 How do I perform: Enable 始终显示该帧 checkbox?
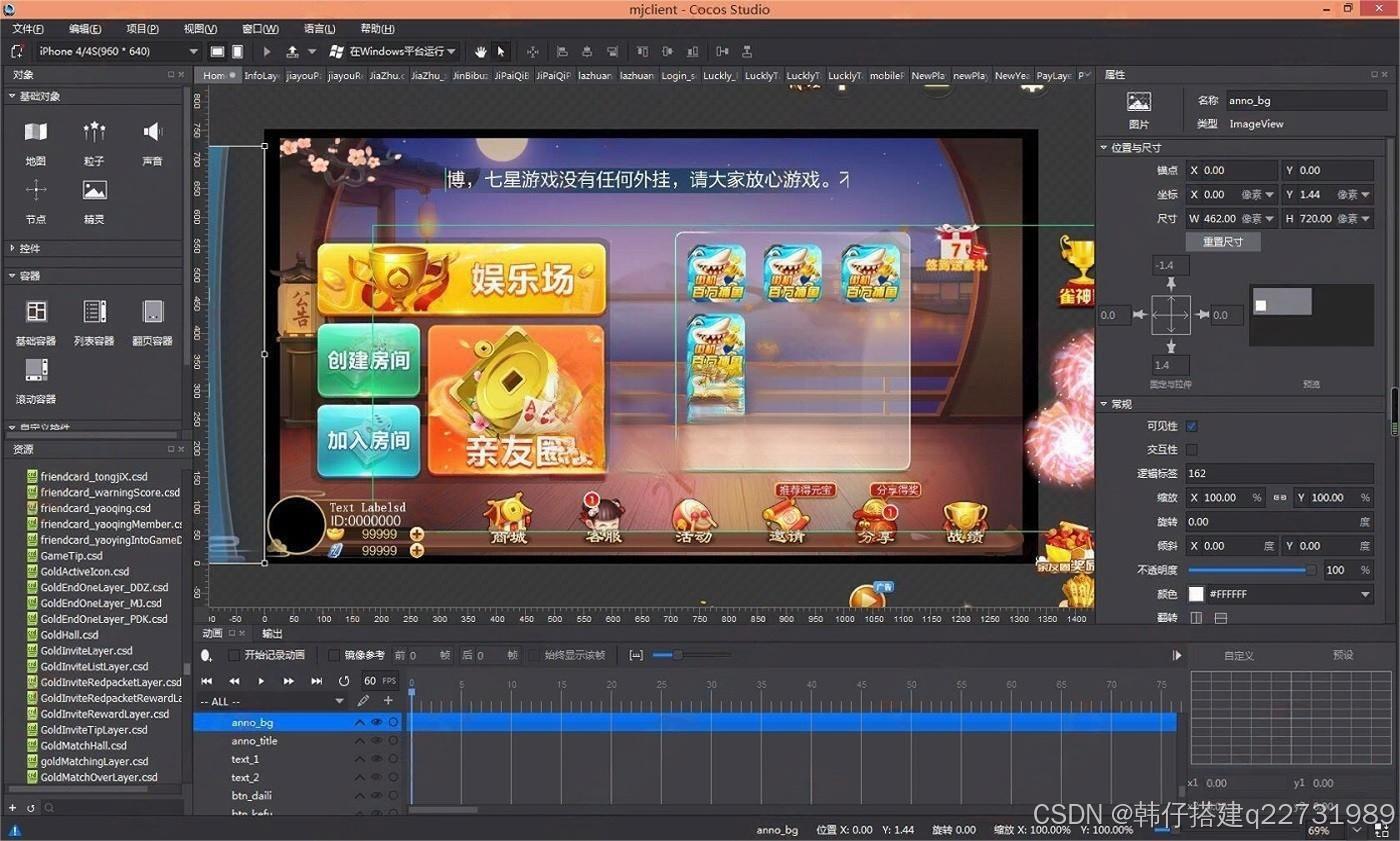pos(533,655)
